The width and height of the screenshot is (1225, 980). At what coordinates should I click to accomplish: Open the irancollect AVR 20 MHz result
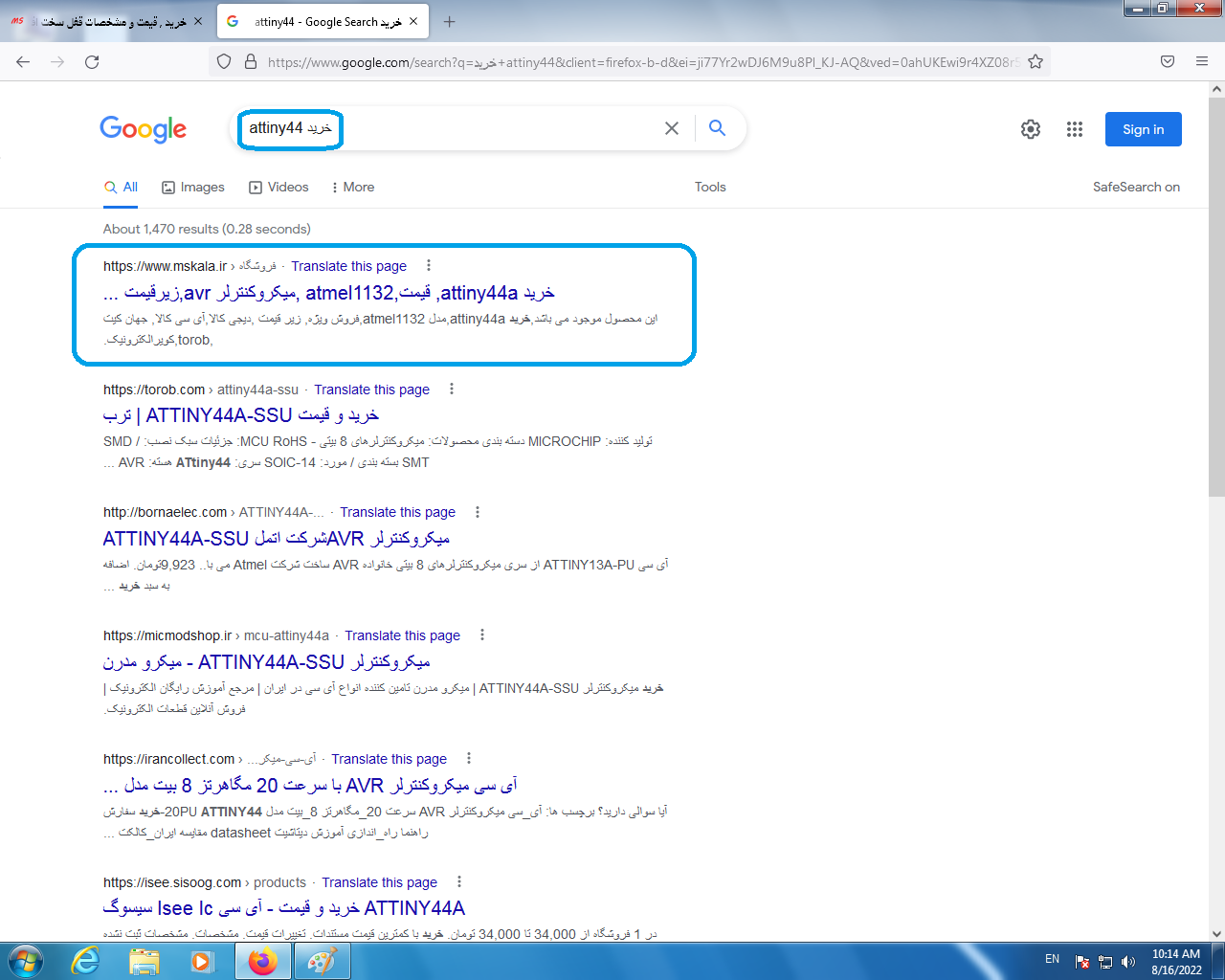tap(310, 786)
